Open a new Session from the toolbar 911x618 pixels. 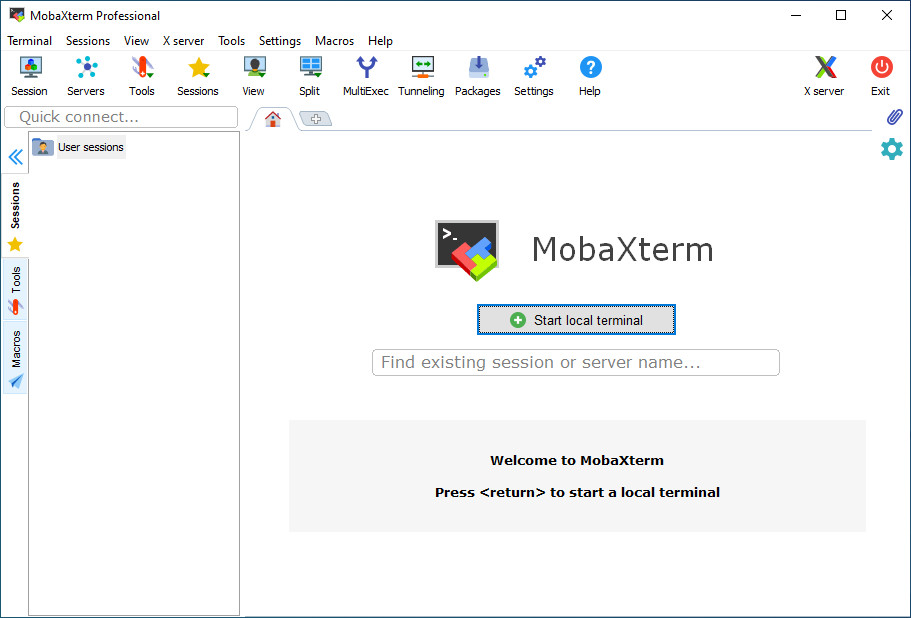click(29, 76)
